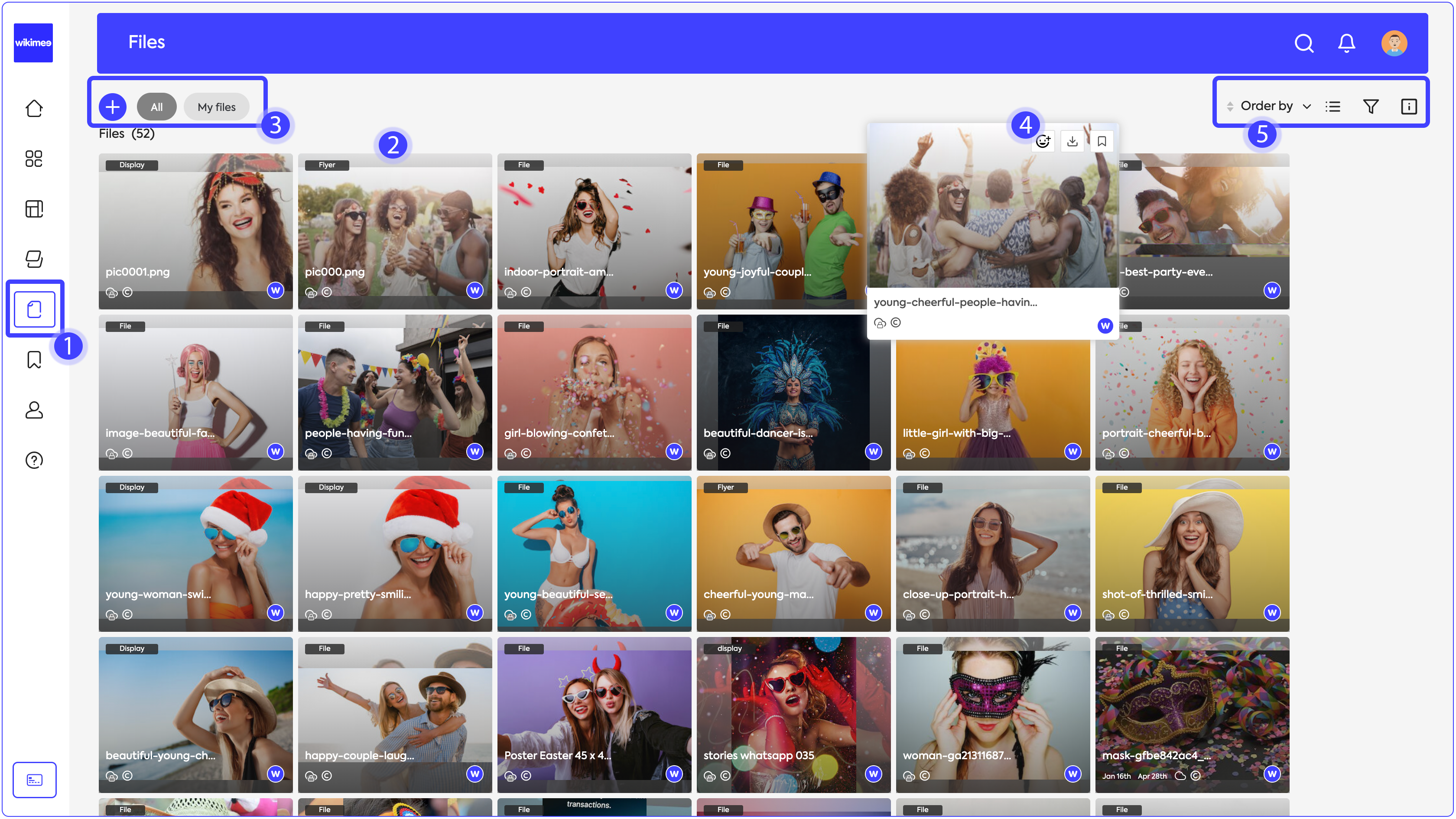Click the search magnifier in header
Viewport: 1456px width, 819px height.
click(1303, 43)
